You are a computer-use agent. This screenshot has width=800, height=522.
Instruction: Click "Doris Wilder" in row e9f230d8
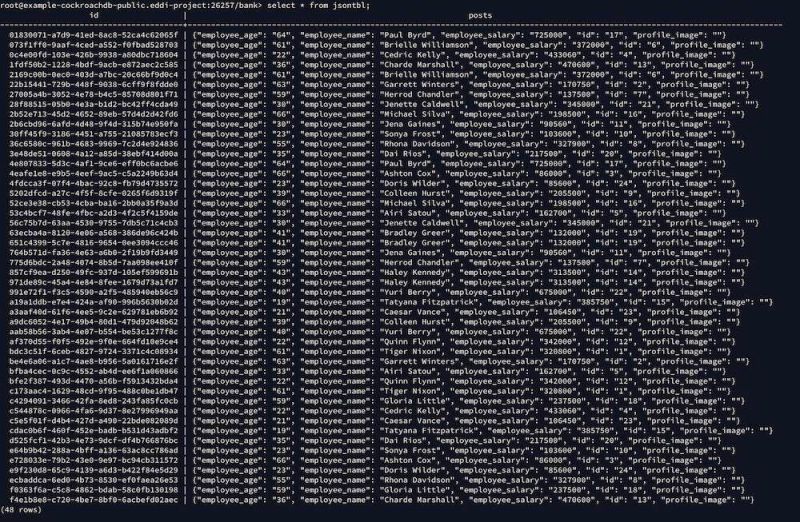pos(412,470)
